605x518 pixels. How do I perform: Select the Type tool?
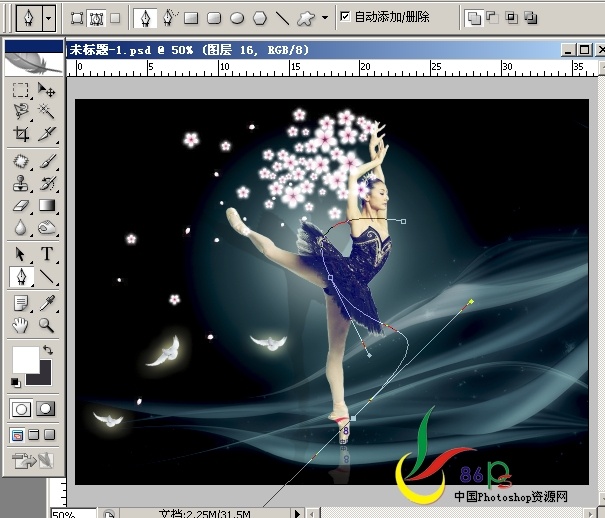[47, 254]
